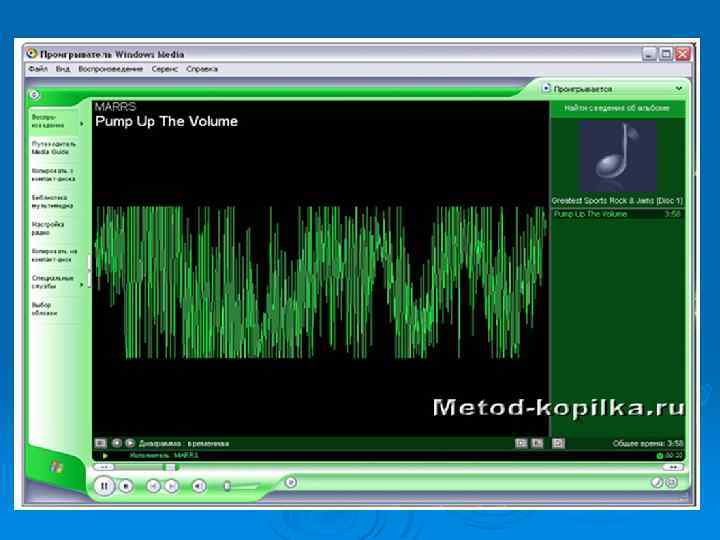Image resolution: width=720 pixels, height=540 pixels.
Task: Click the first of the two small view icons below the video
Action: click(521, 443)
